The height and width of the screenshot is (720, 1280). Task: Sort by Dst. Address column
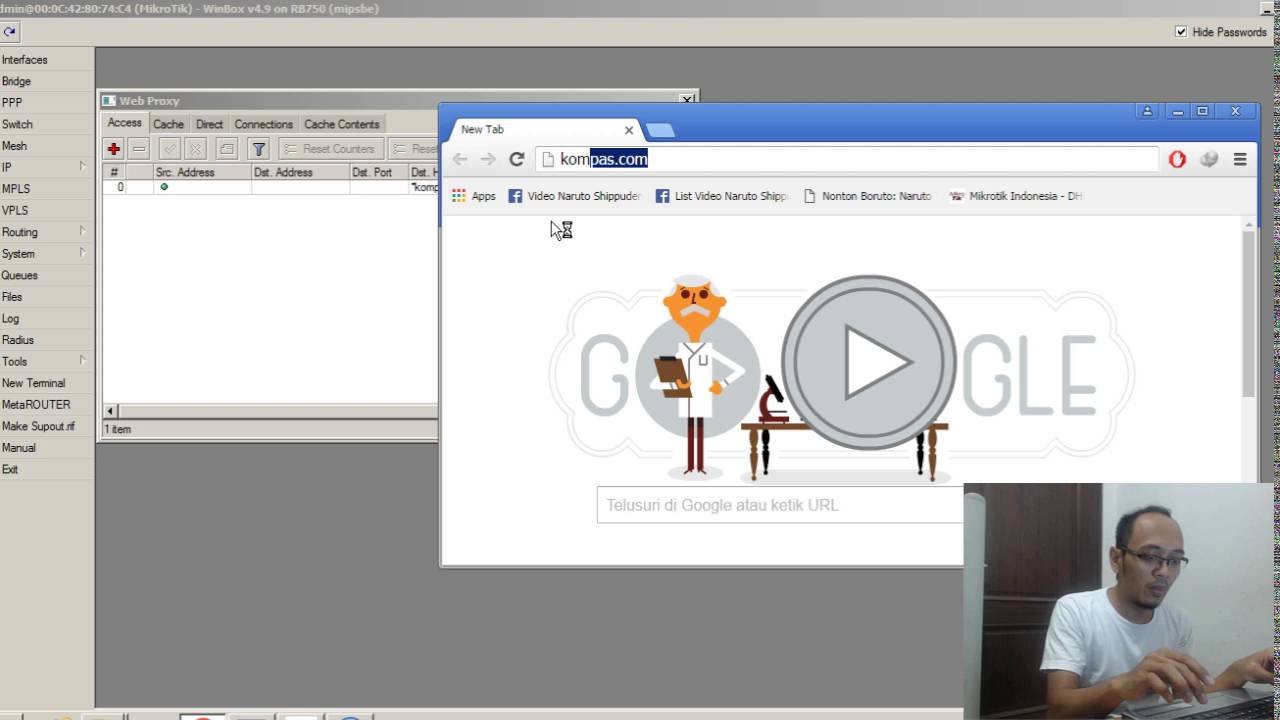tap(300, 173)
